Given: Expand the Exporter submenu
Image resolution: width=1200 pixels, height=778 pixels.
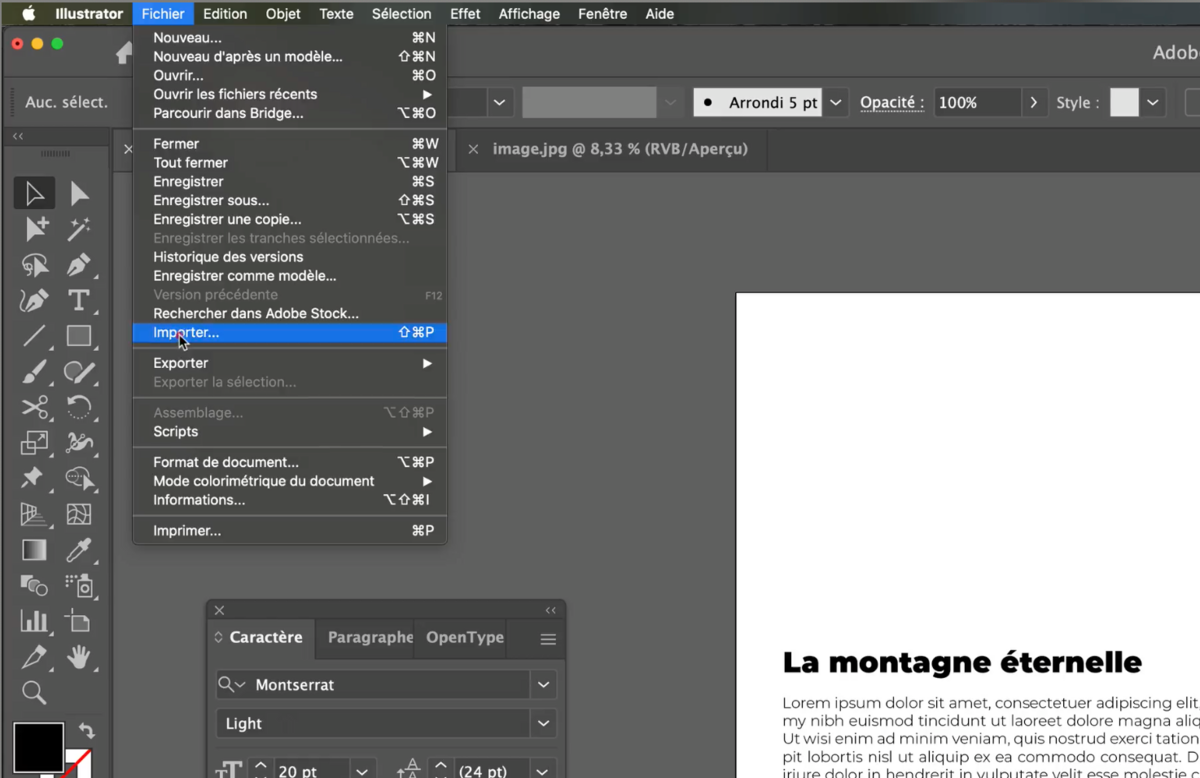Looking at the screenshot, I should pyautogui.click(x=290, y=363).
